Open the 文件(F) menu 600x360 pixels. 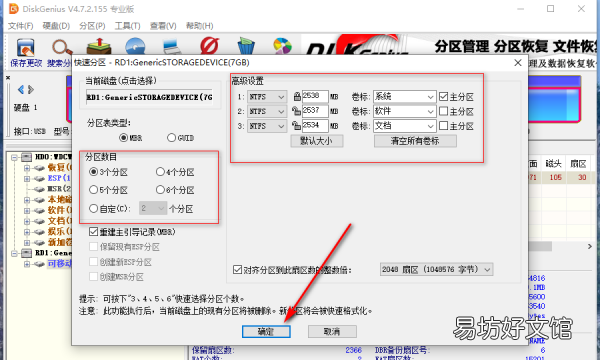[x=21, y=26]
